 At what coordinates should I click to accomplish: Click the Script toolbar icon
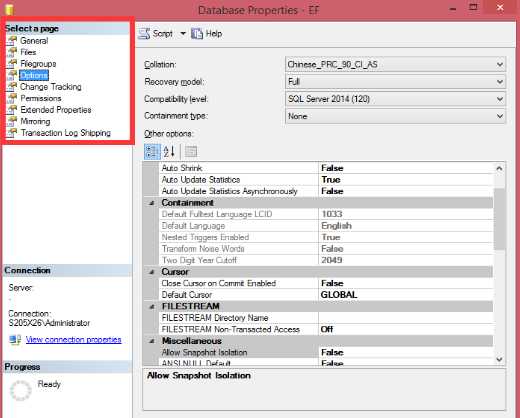coord(144,34)
